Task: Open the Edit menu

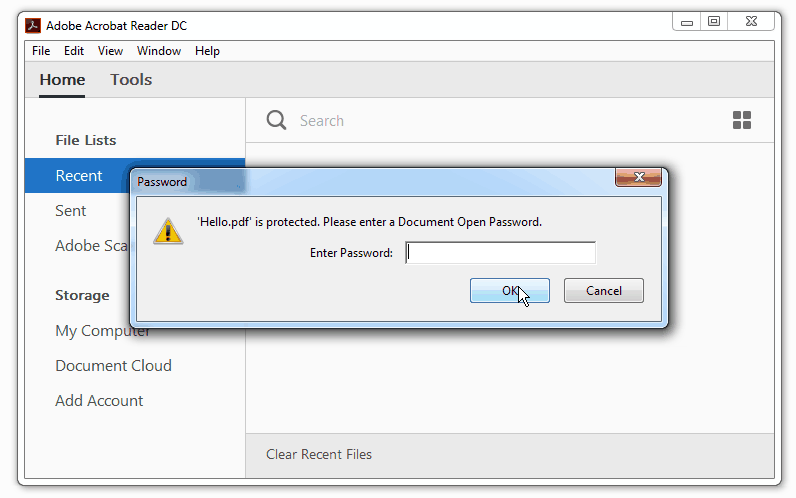Action: click(x=74, y=51)
